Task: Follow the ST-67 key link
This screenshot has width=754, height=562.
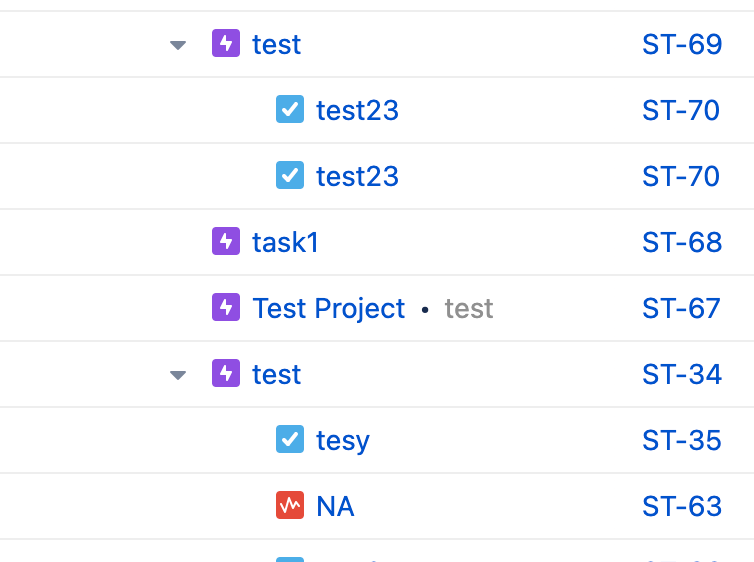Action: (x=682, y=308)
